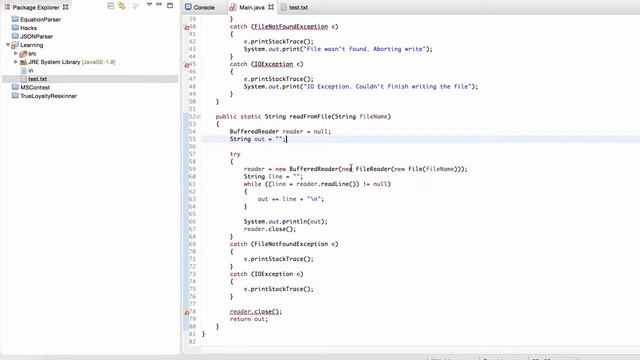The image size is (640, 360).
Task: Click 'String line' declaration on line 60
Action: click(273, 176)
